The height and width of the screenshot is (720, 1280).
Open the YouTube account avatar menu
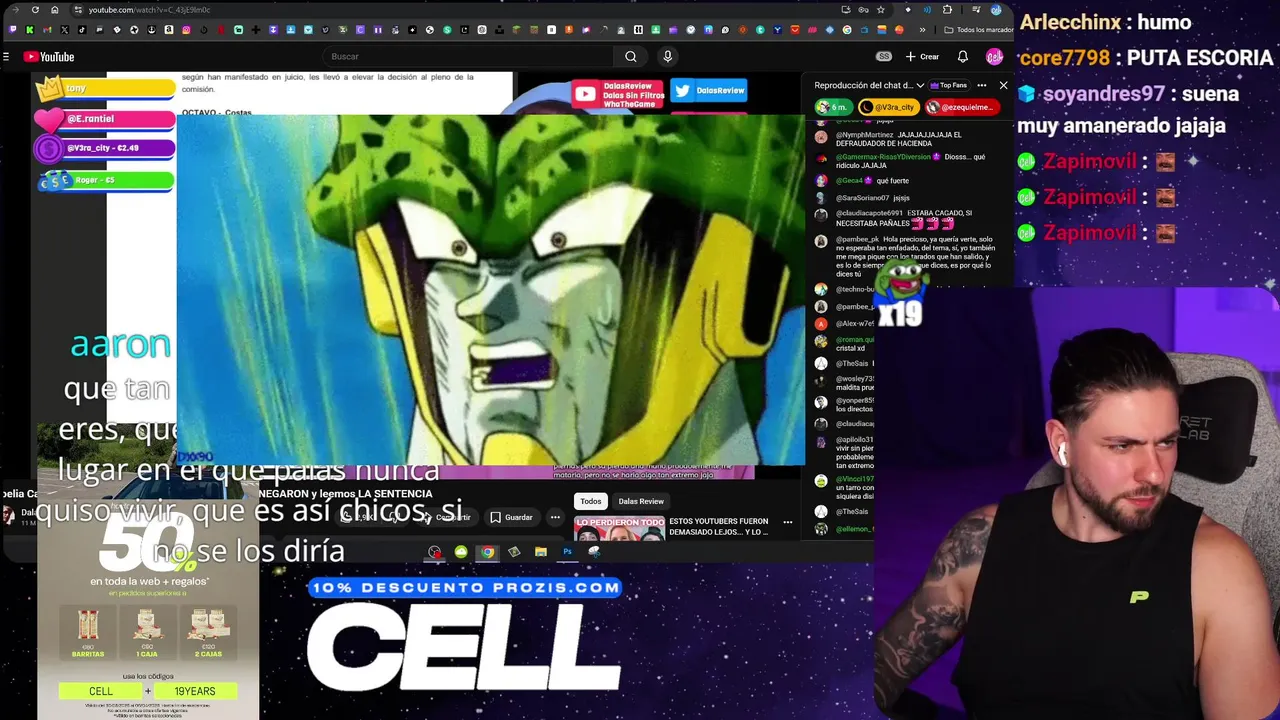(994, 57)
